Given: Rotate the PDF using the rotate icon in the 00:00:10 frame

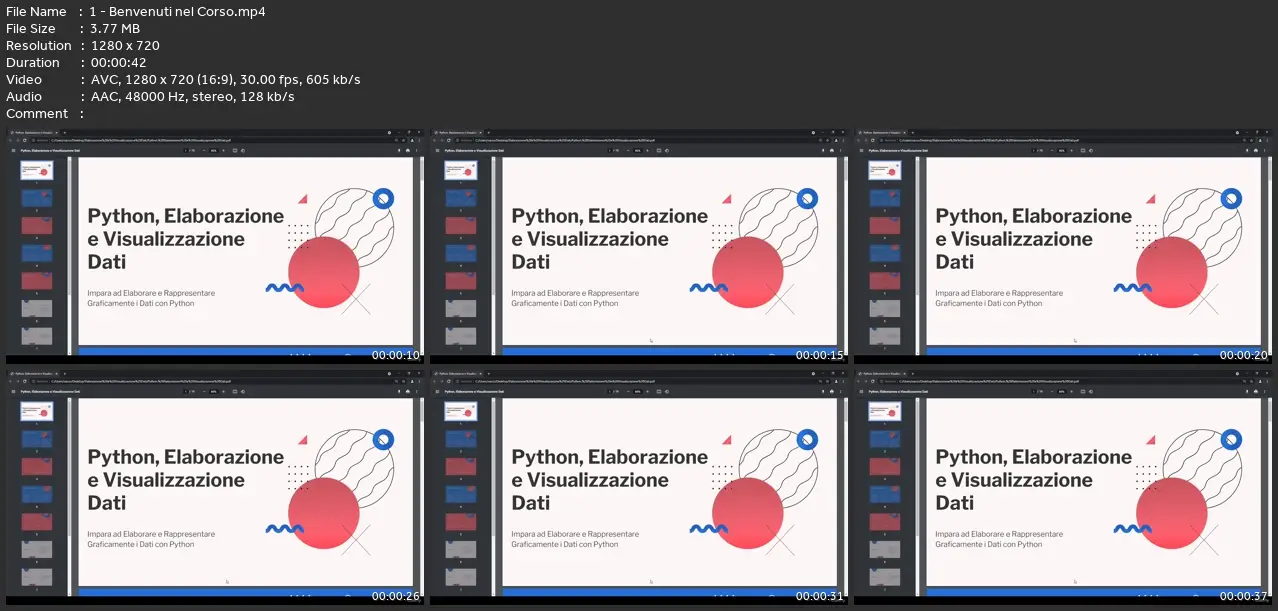Looking at the screenshot, I should pos(243,151).
